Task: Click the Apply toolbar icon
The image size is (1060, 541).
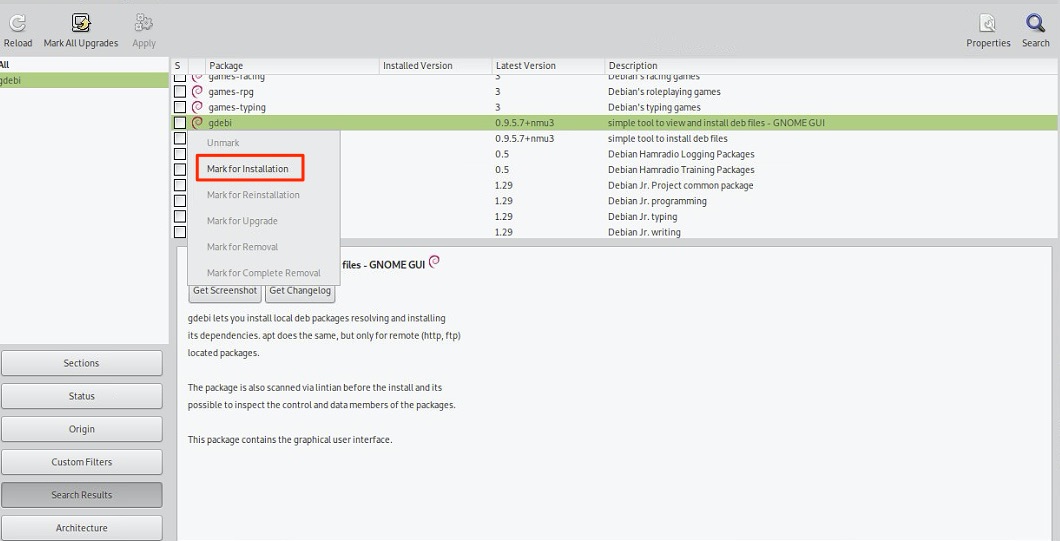Action: click(x=144, y=23)
